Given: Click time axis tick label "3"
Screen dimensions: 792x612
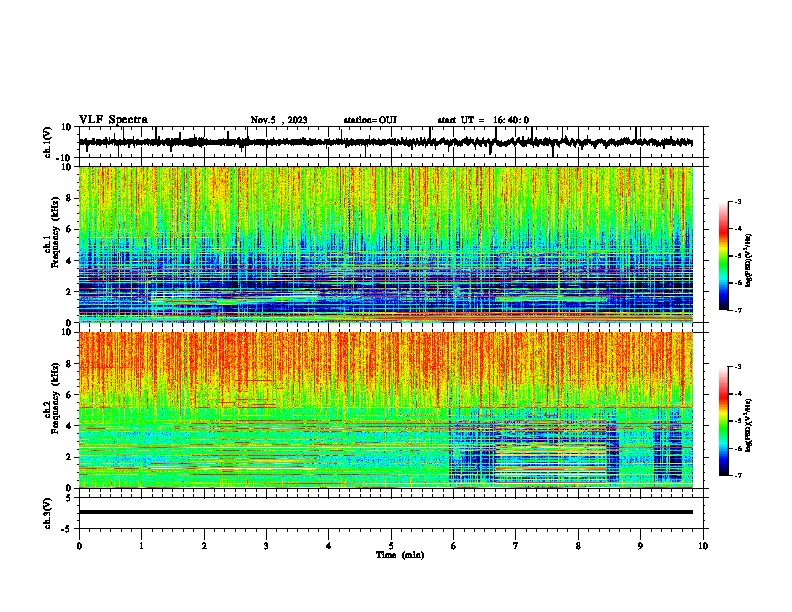Looking at the screenshot, I should [x=266, y=546].
